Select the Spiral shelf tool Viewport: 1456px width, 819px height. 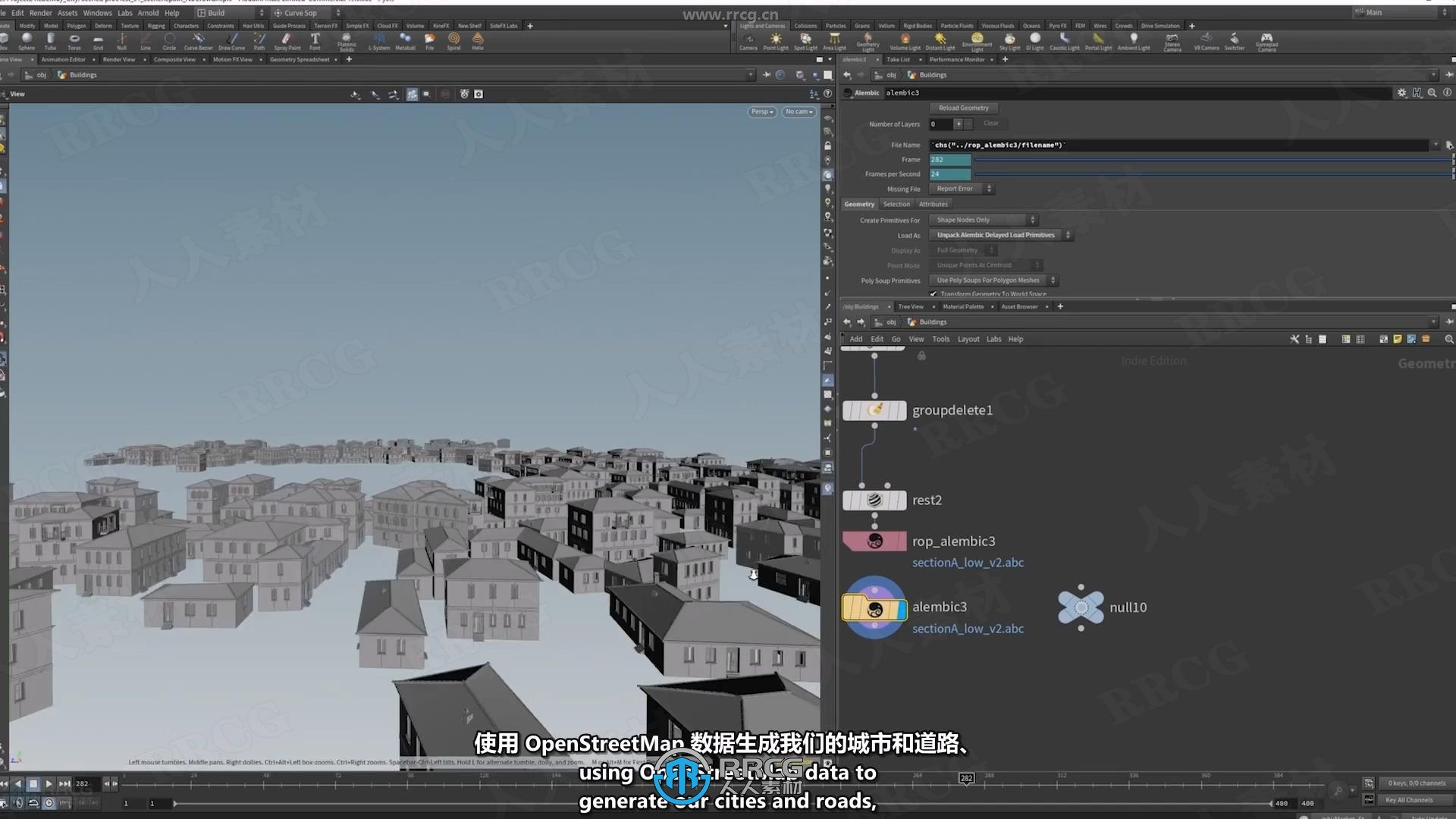pyautogui.click(x=453, y=41)
